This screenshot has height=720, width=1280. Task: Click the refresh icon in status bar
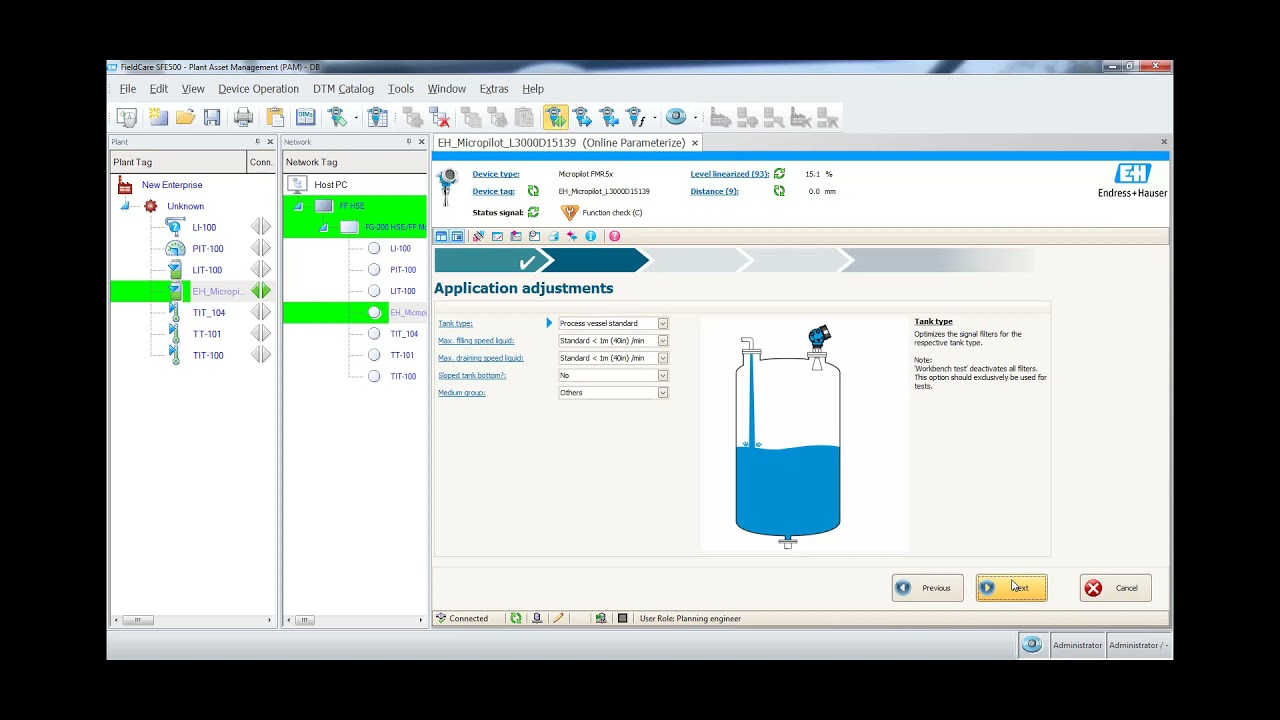tap(516, 618)
